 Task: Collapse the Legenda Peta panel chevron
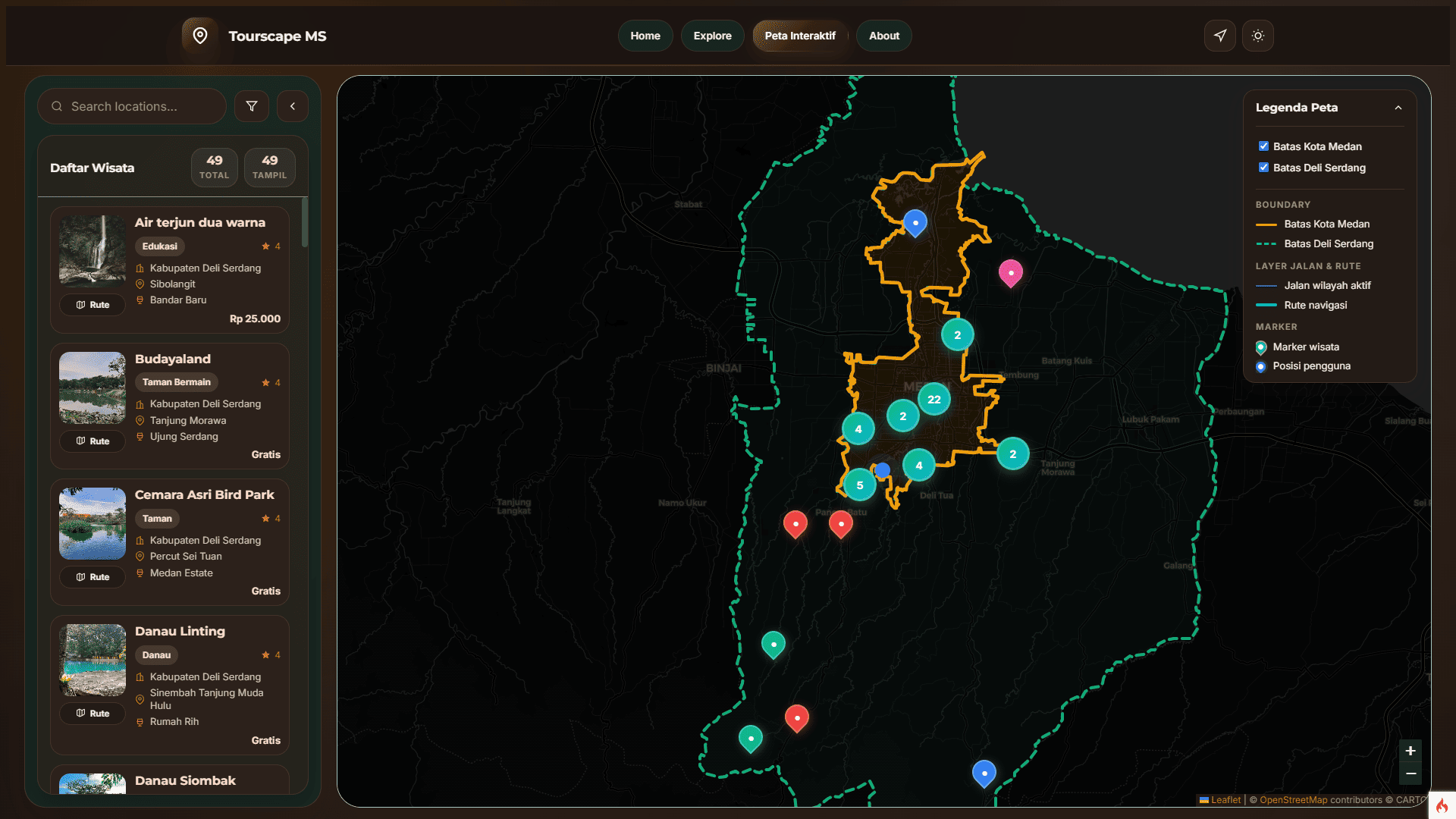(1398, 108)
